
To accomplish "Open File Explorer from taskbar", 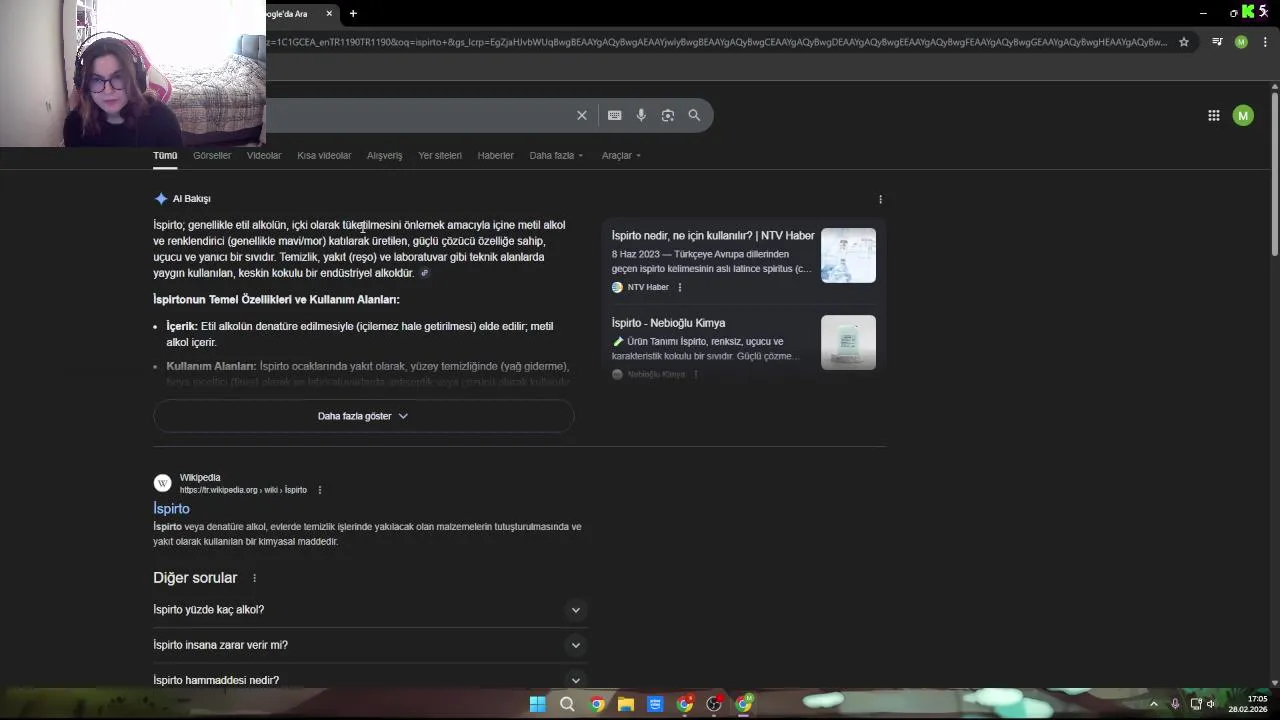I will coord(626,704).
